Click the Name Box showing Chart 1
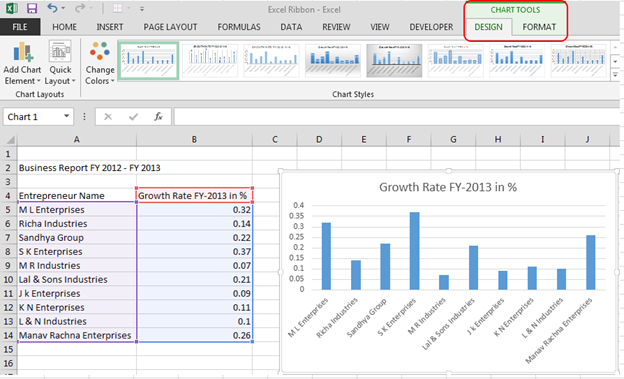The image size is (624, 379). point(32,117)
